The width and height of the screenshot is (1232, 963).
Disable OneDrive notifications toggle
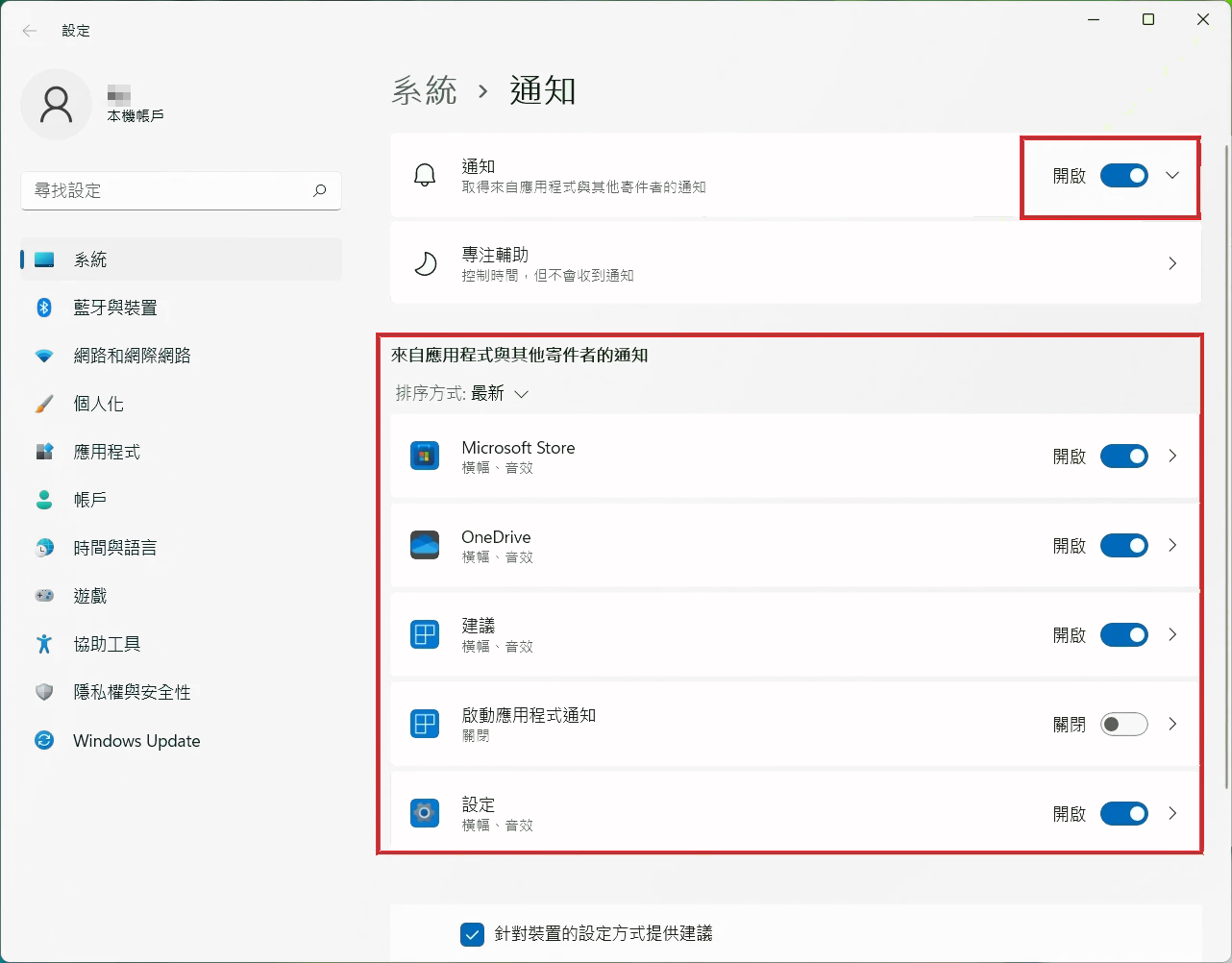[x=1124, y=545]
